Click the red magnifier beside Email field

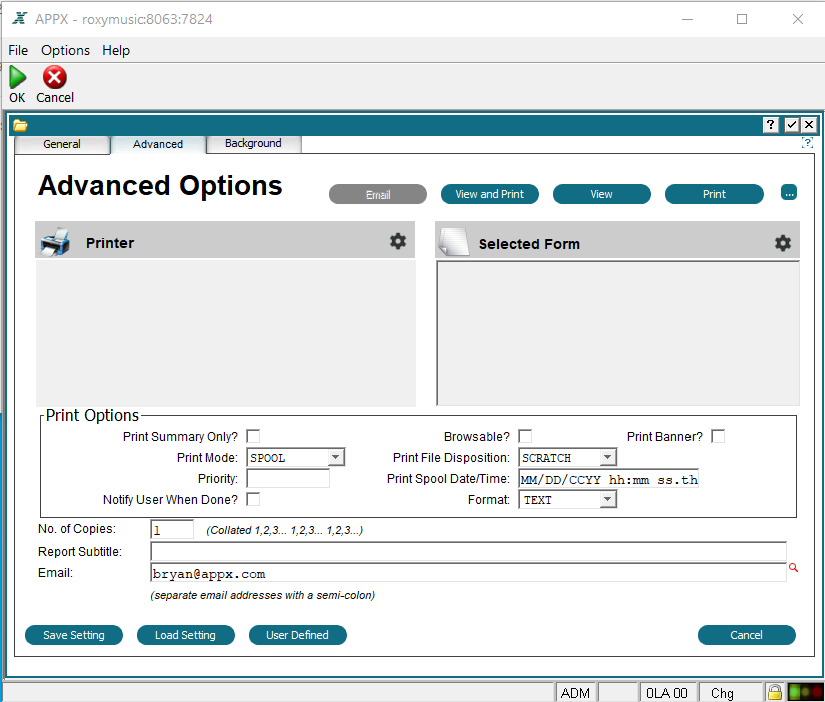(793, 567)
